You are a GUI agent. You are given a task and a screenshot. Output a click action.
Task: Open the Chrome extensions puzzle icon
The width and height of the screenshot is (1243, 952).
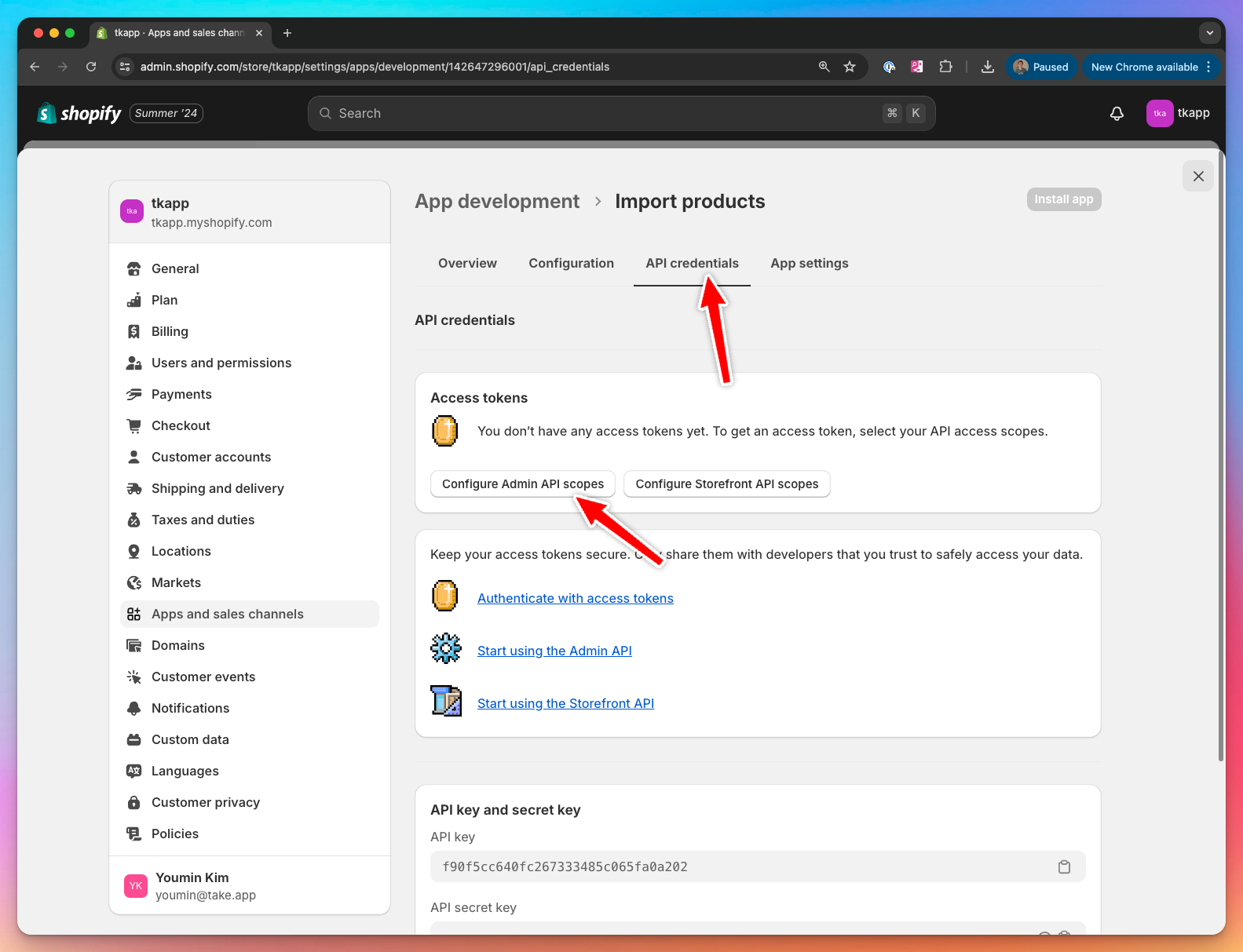(946, 67)
